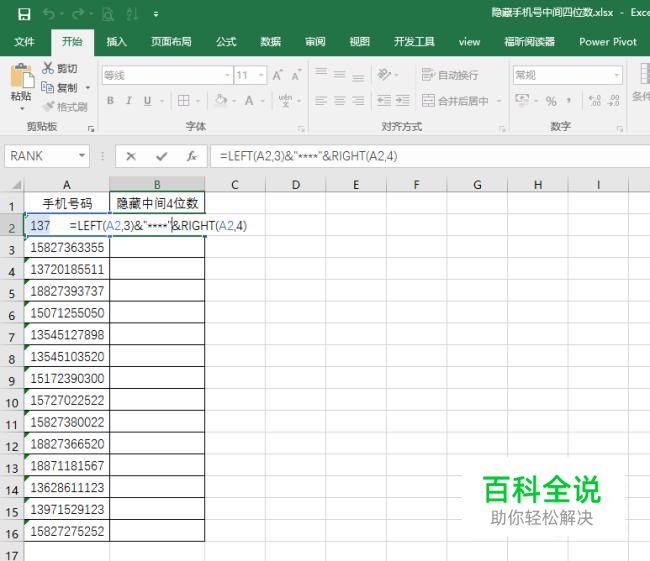Open the 剪贴板 clipboard dialog launcher
Screen dimensions: 650x561
(91, 129)
